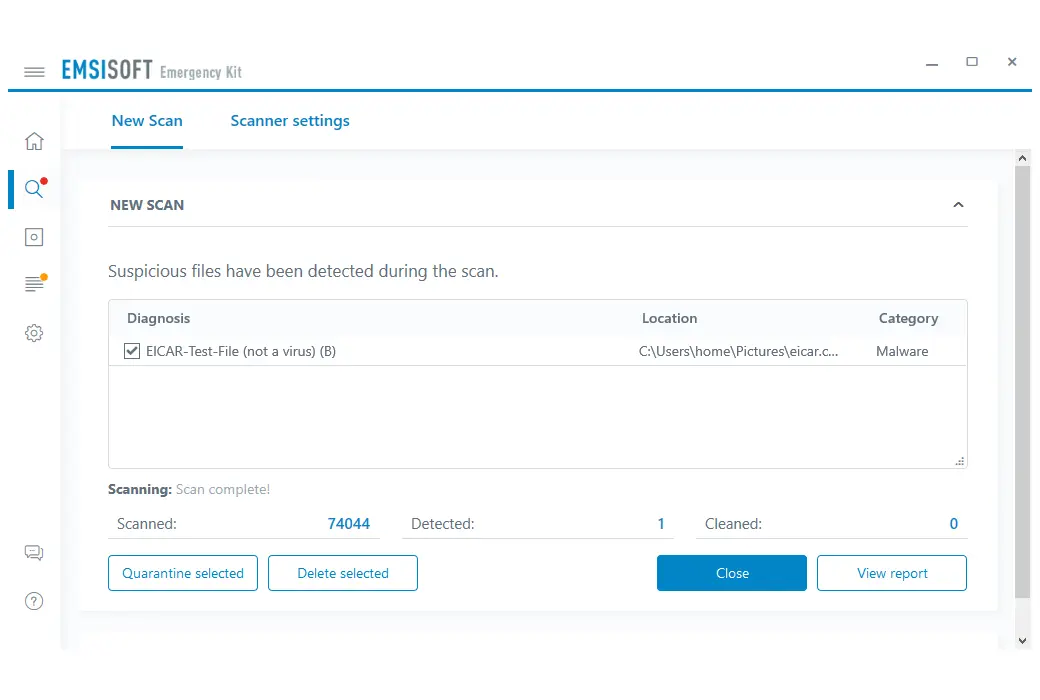
Task: Click the blue Close button
Action: coord(732,573)
